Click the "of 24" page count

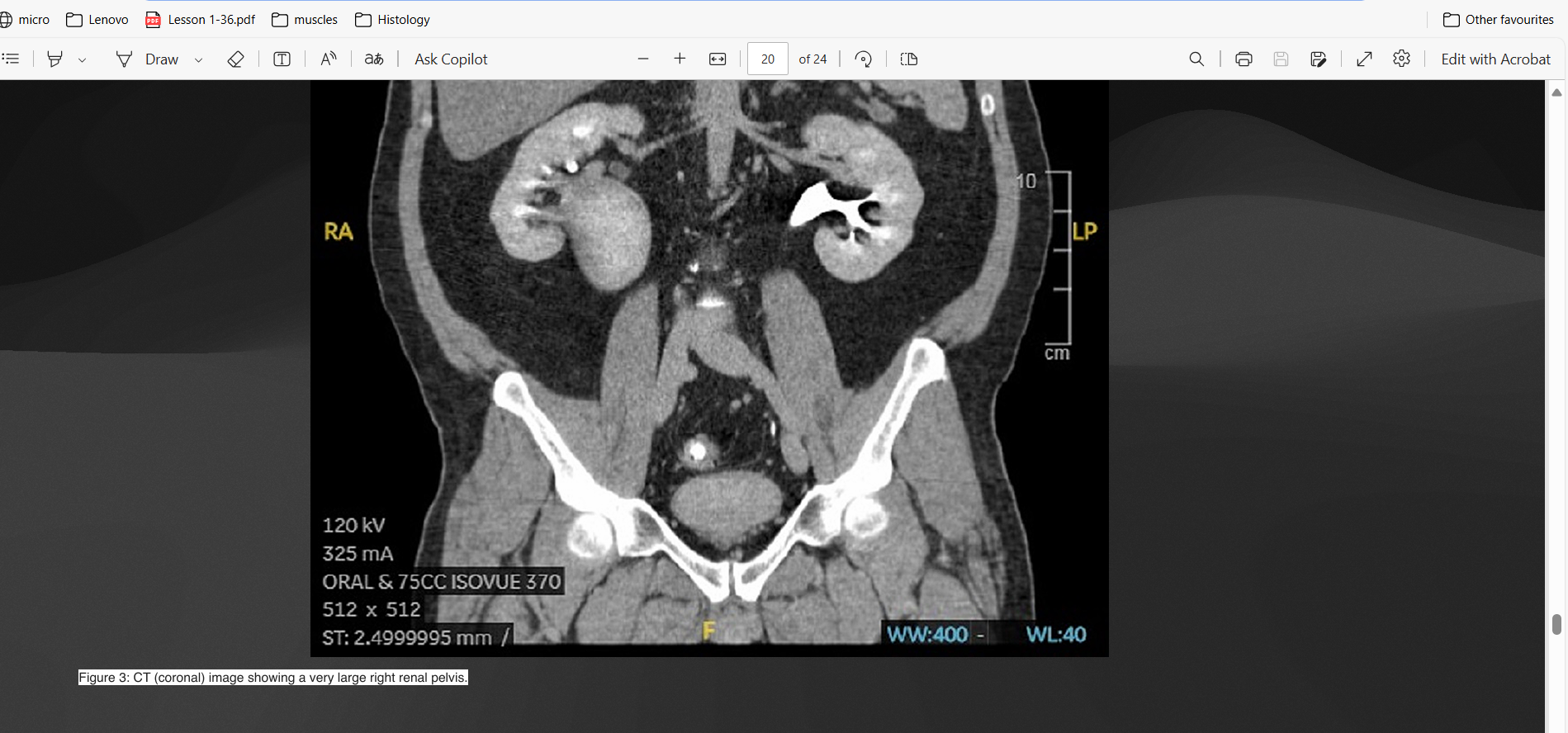coord(812,59)
